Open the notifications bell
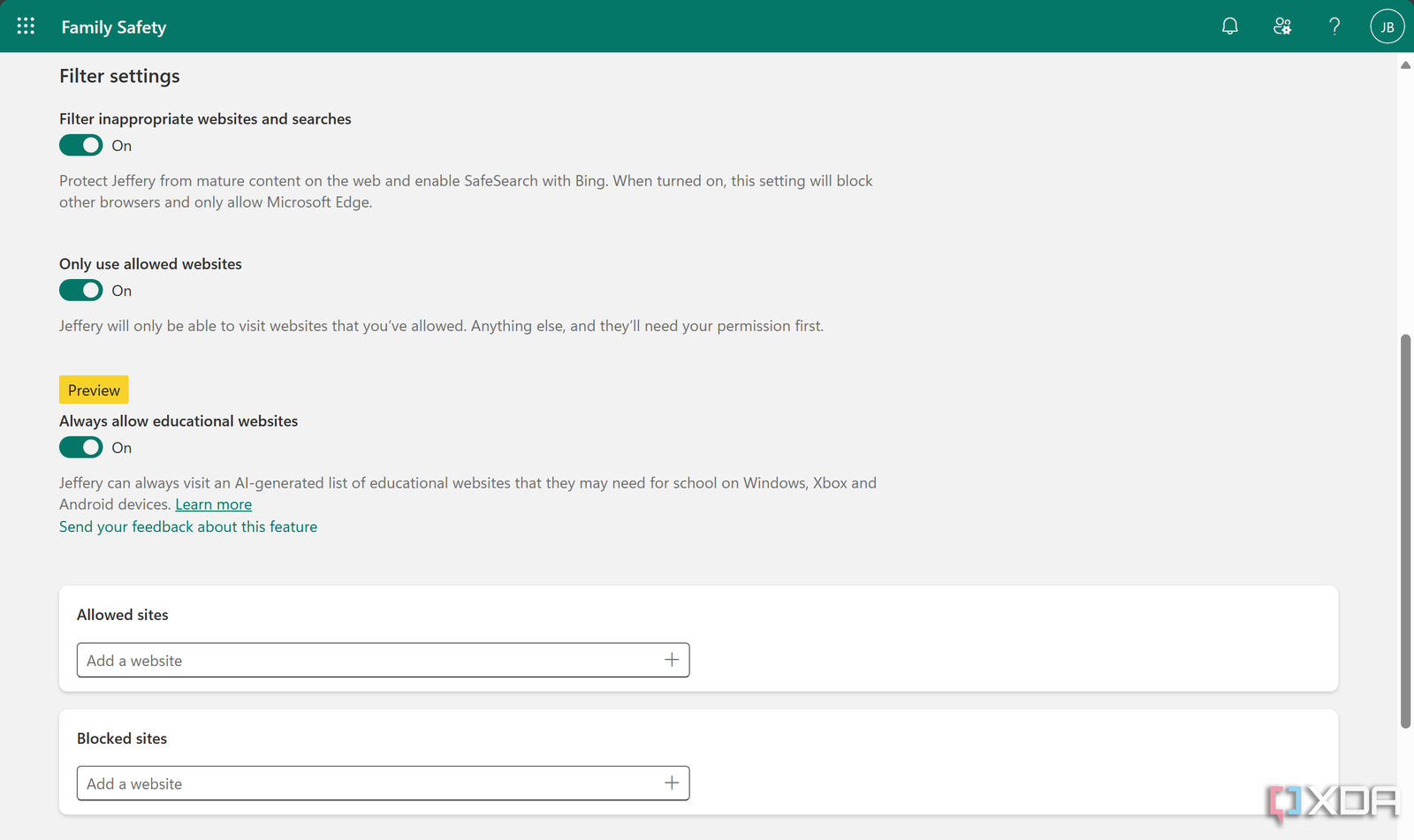The width and height of the screenshot is (1414, 840). pos(1229,26)
